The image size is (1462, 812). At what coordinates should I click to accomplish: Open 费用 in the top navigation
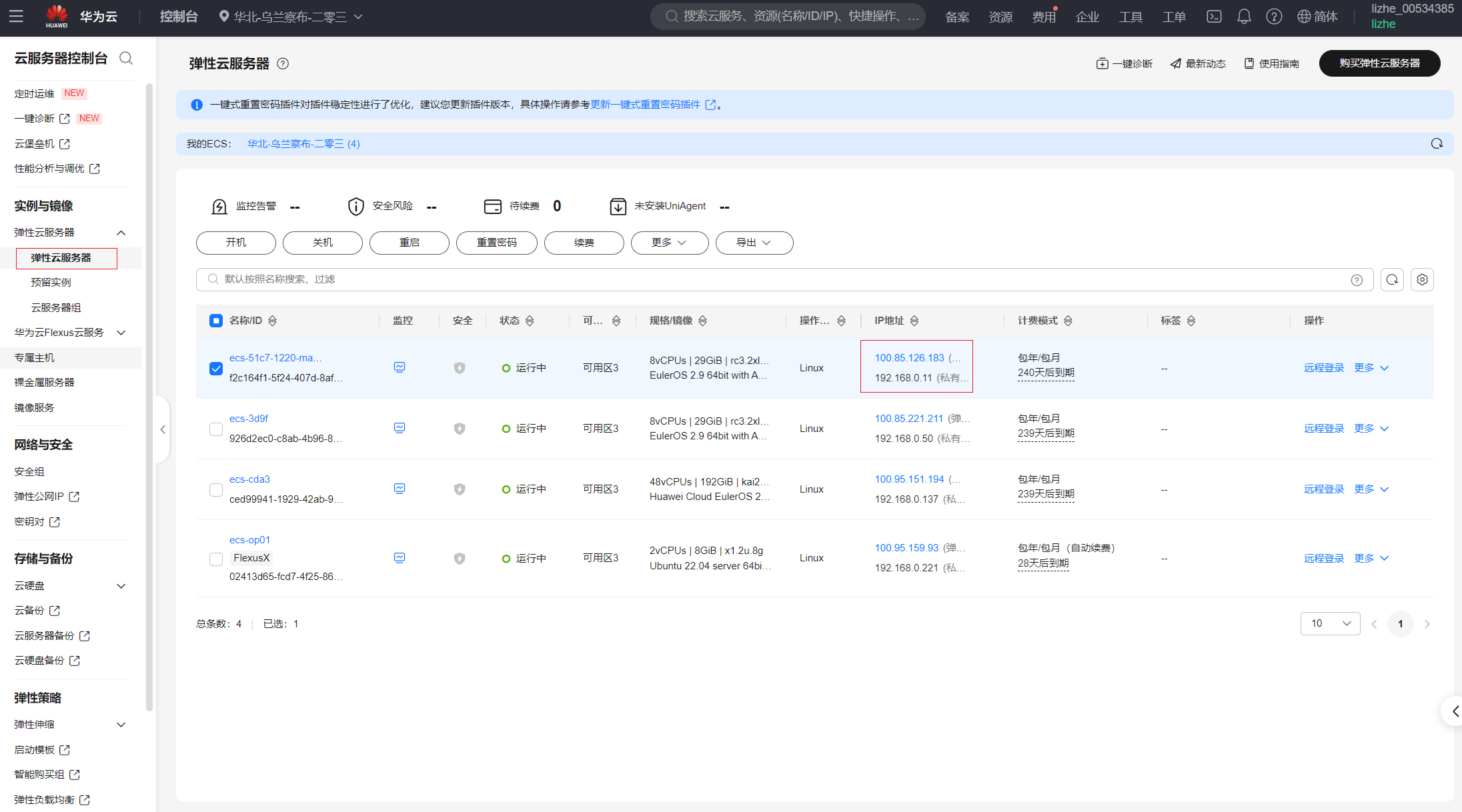tap(1044, 17)
